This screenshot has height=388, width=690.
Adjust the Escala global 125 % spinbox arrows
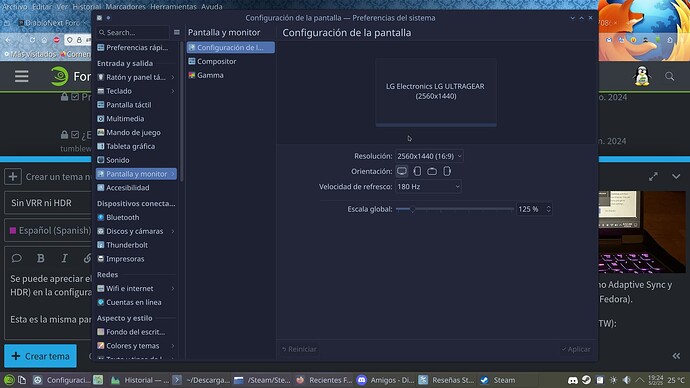click(x=548, y=209)
